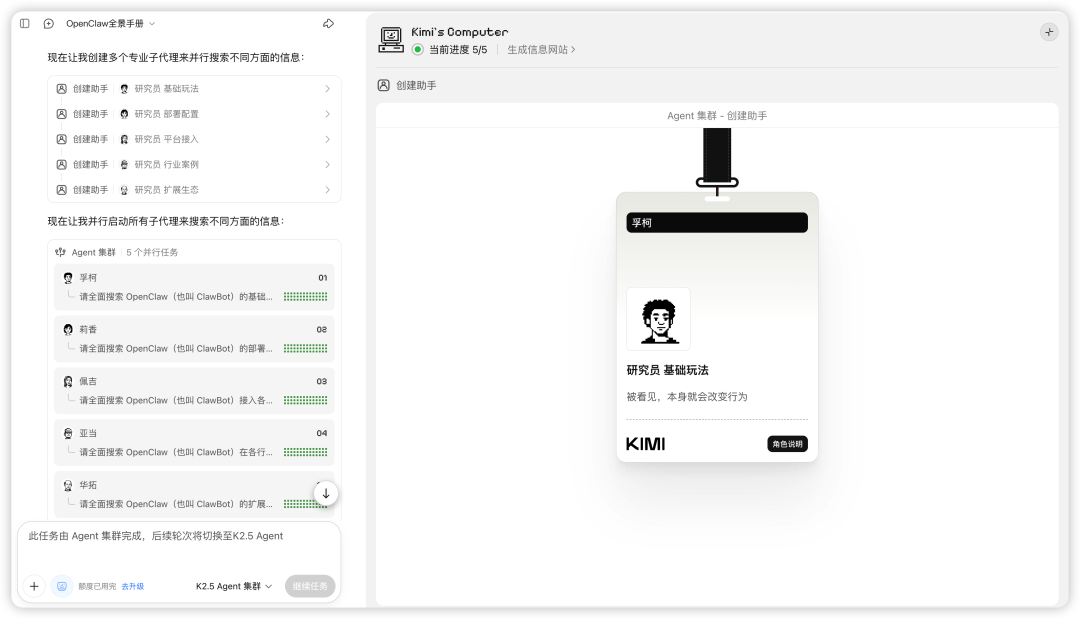Screen dimensions: 1080x619
Task: Click the 创建助手 icon beside 研究员 部署配置
Action: pos(61,114)
